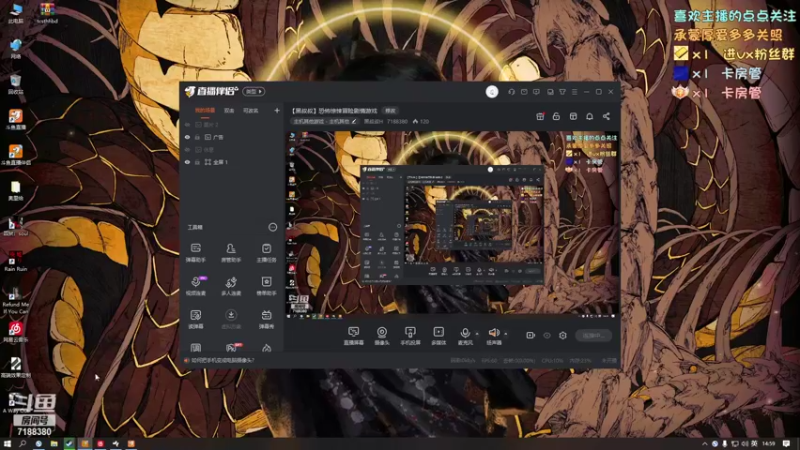
Task: Switch to the second scene tab
Action: tap(229, 110)
